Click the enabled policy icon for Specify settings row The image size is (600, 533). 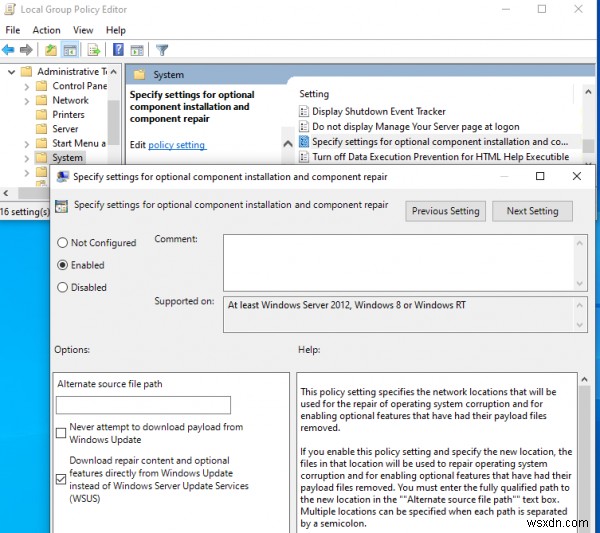click(x=304, y=142)
